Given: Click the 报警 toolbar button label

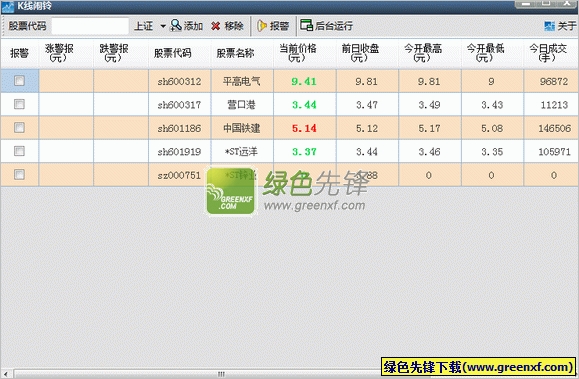Looking at the screenshot, I should click(279, 26).
